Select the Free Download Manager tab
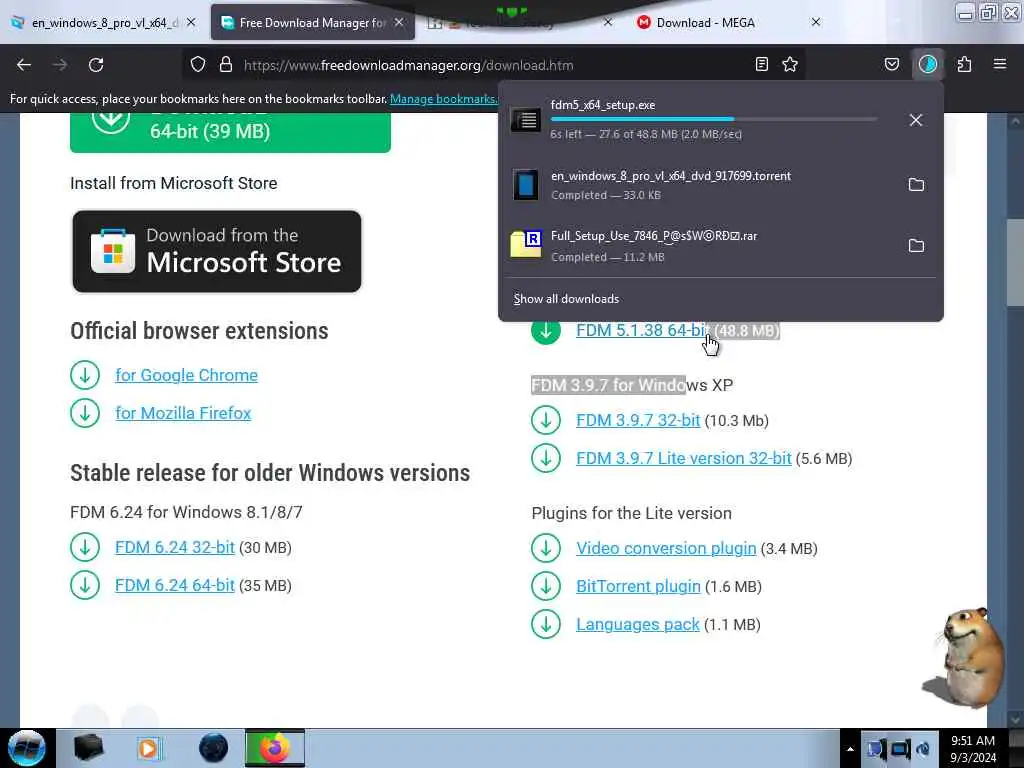The width and height of the screenshot is (1024, 768). point(312,23)
